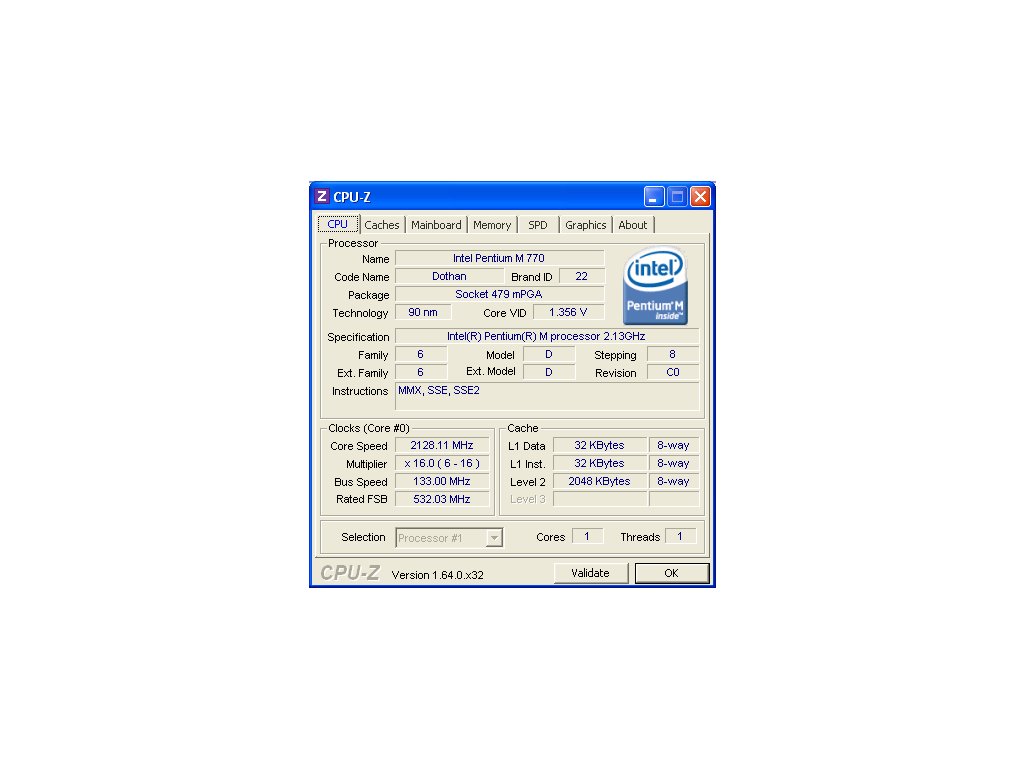Select the CPU tab
Image resolution: width=1024 pixels, height=768 pixels.
click(338, 224)
